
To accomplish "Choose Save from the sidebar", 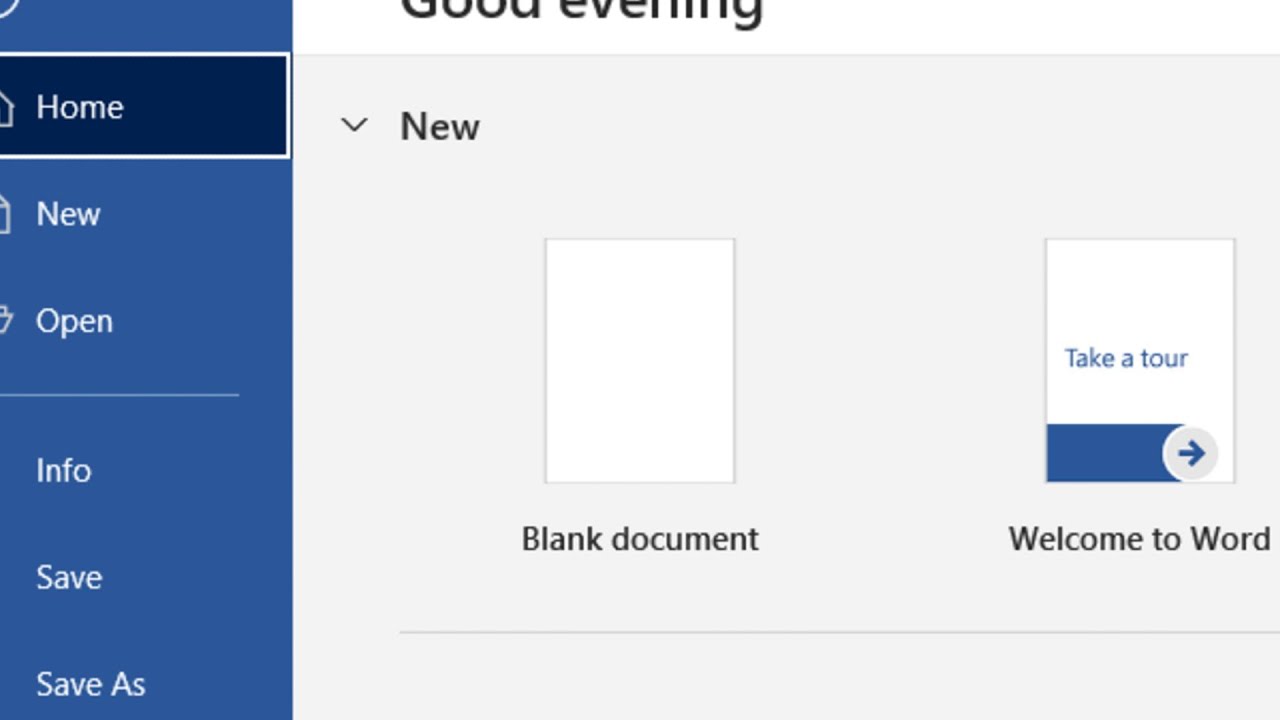I will tap(144, 577).
